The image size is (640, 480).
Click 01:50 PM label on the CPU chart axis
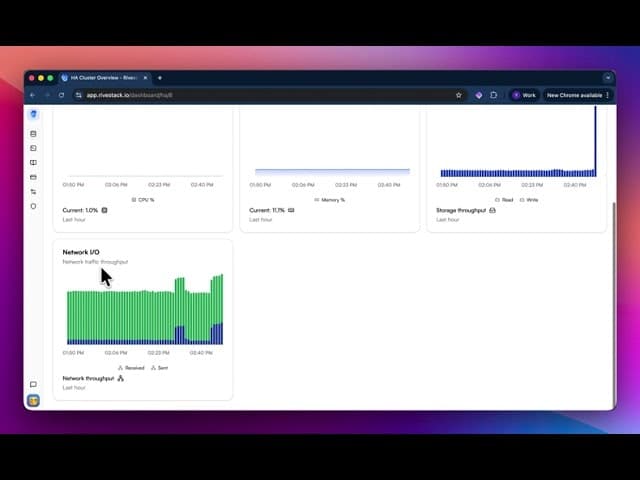click(x=73, y=185)
